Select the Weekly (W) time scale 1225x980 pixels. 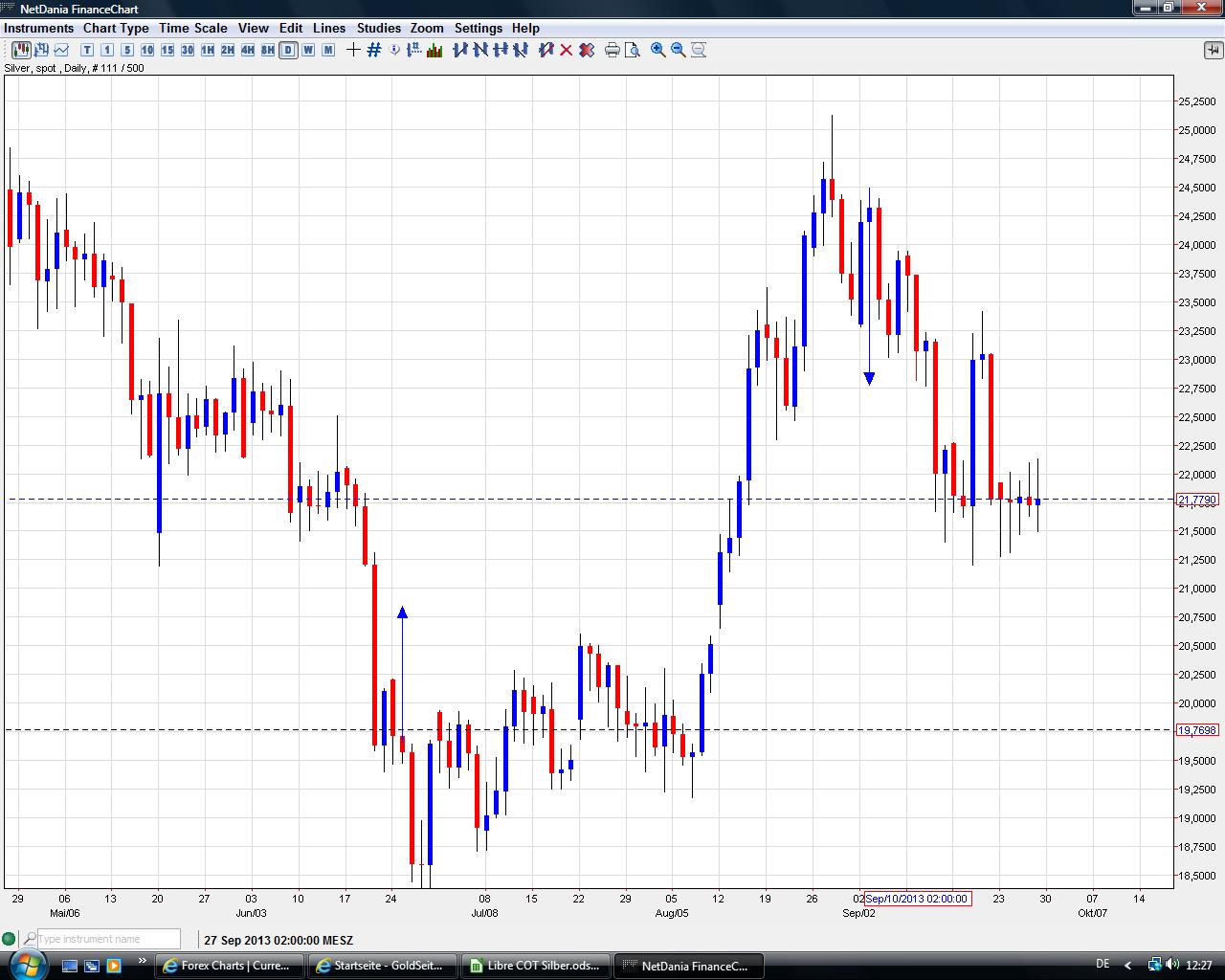pos(308,50)
